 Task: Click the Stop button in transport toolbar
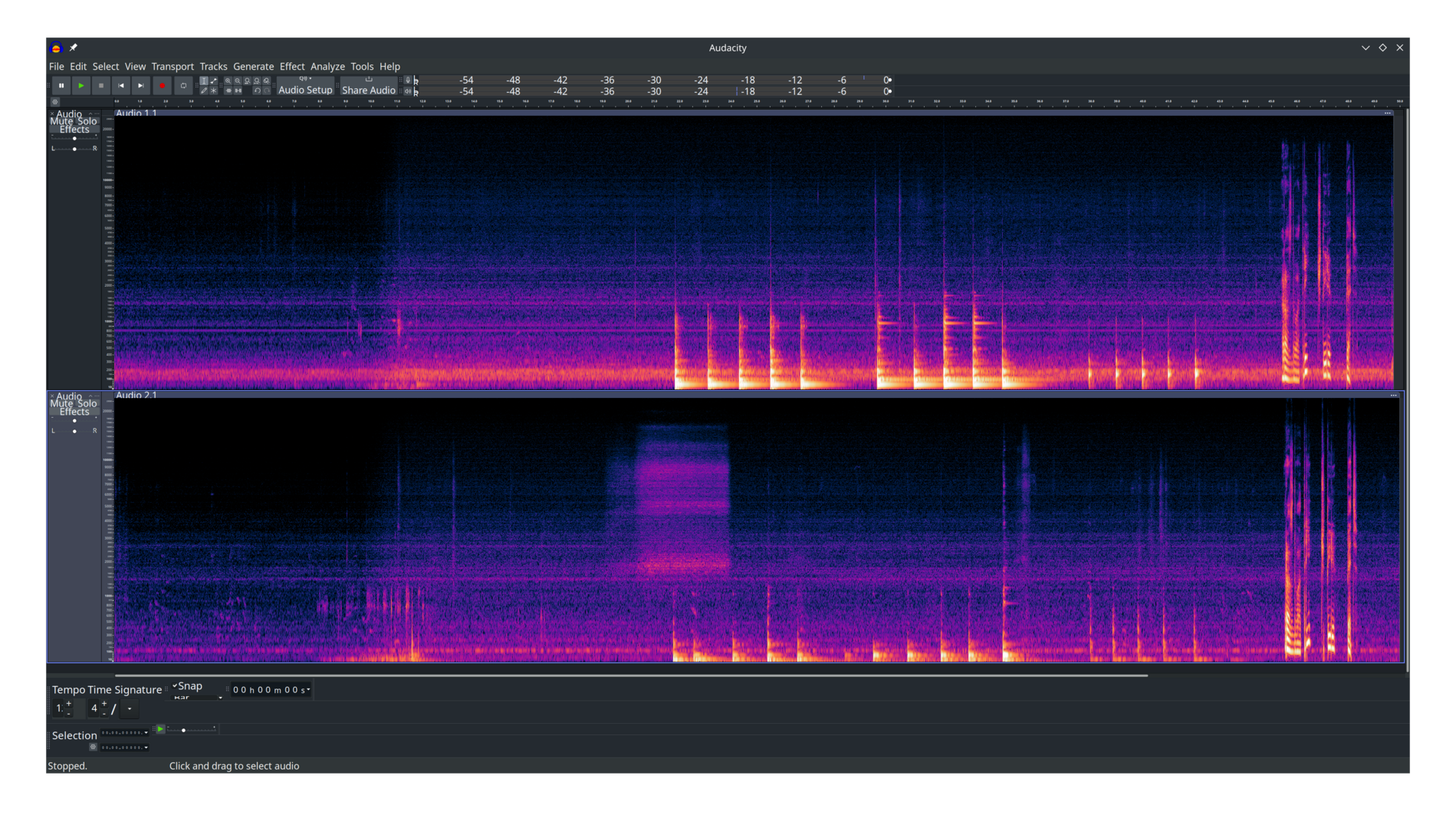tap(100, 86)
